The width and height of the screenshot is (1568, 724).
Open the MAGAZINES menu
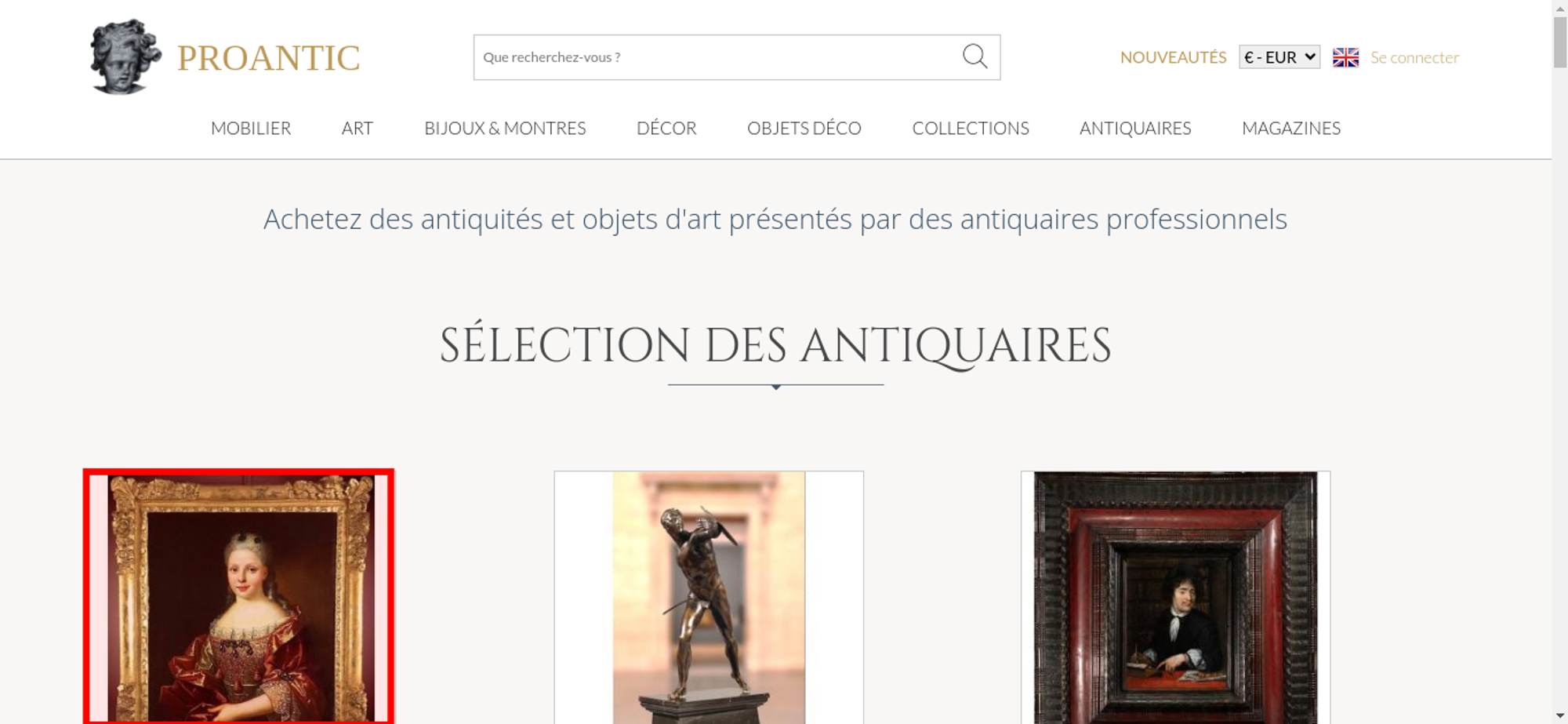coord(1291,128)
